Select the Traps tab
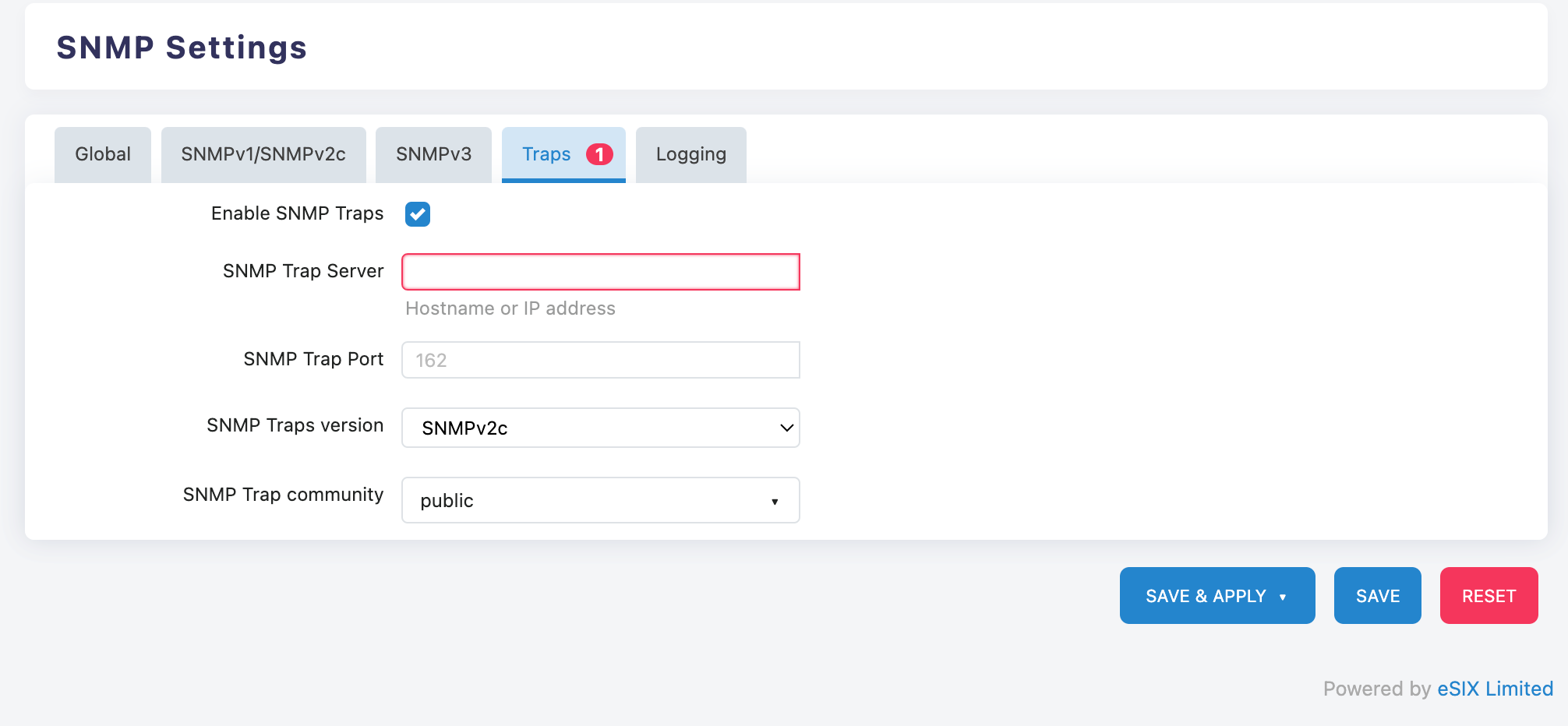This screenshot has width=1568, height=726. (x=546, y=154)
